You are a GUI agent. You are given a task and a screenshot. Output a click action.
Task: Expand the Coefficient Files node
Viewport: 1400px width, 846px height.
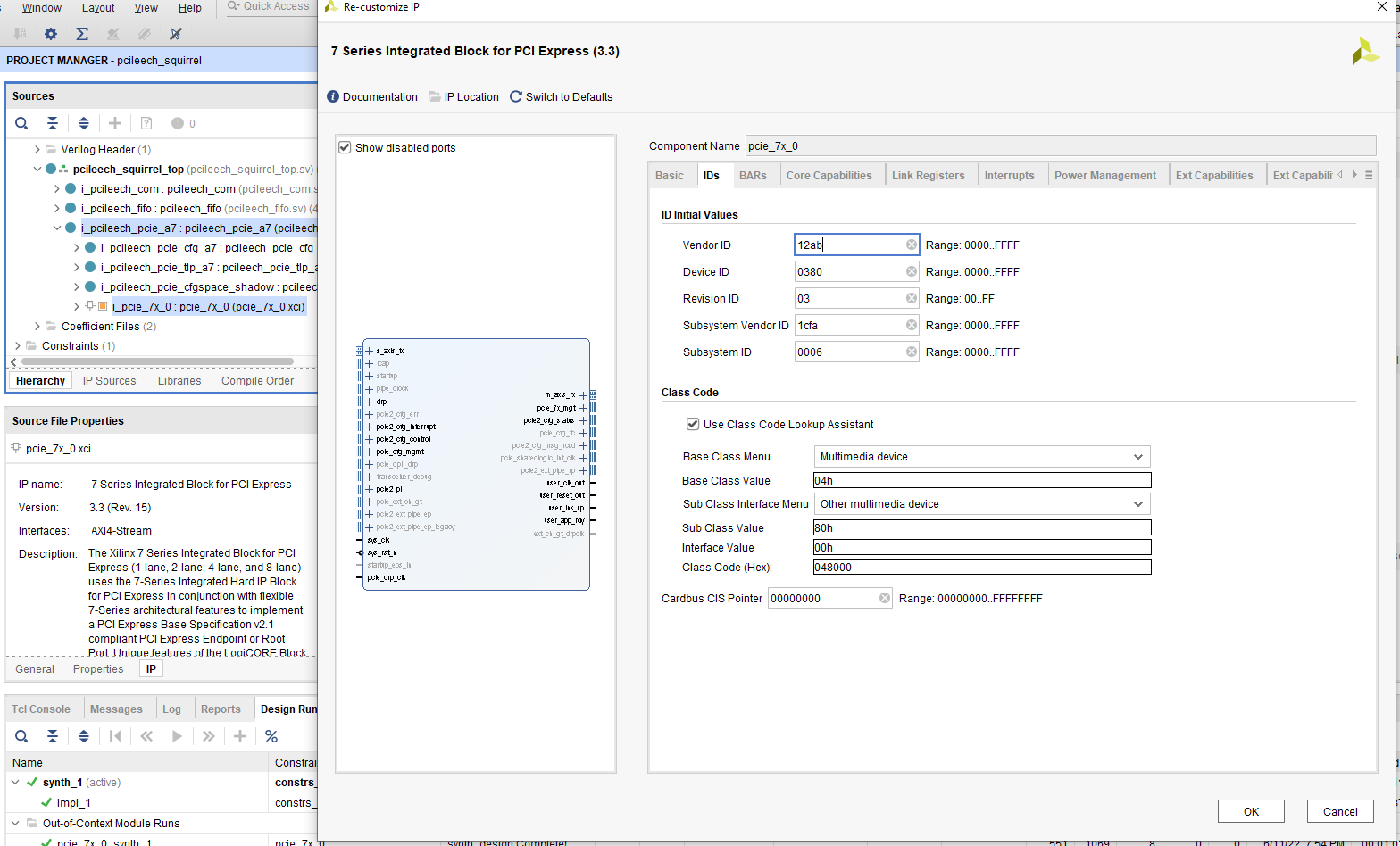tap(37, 326)
